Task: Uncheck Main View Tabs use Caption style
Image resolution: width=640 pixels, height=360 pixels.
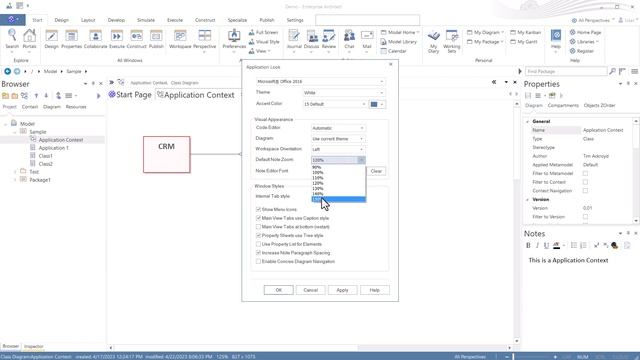Action: click(x=258, y=218)
